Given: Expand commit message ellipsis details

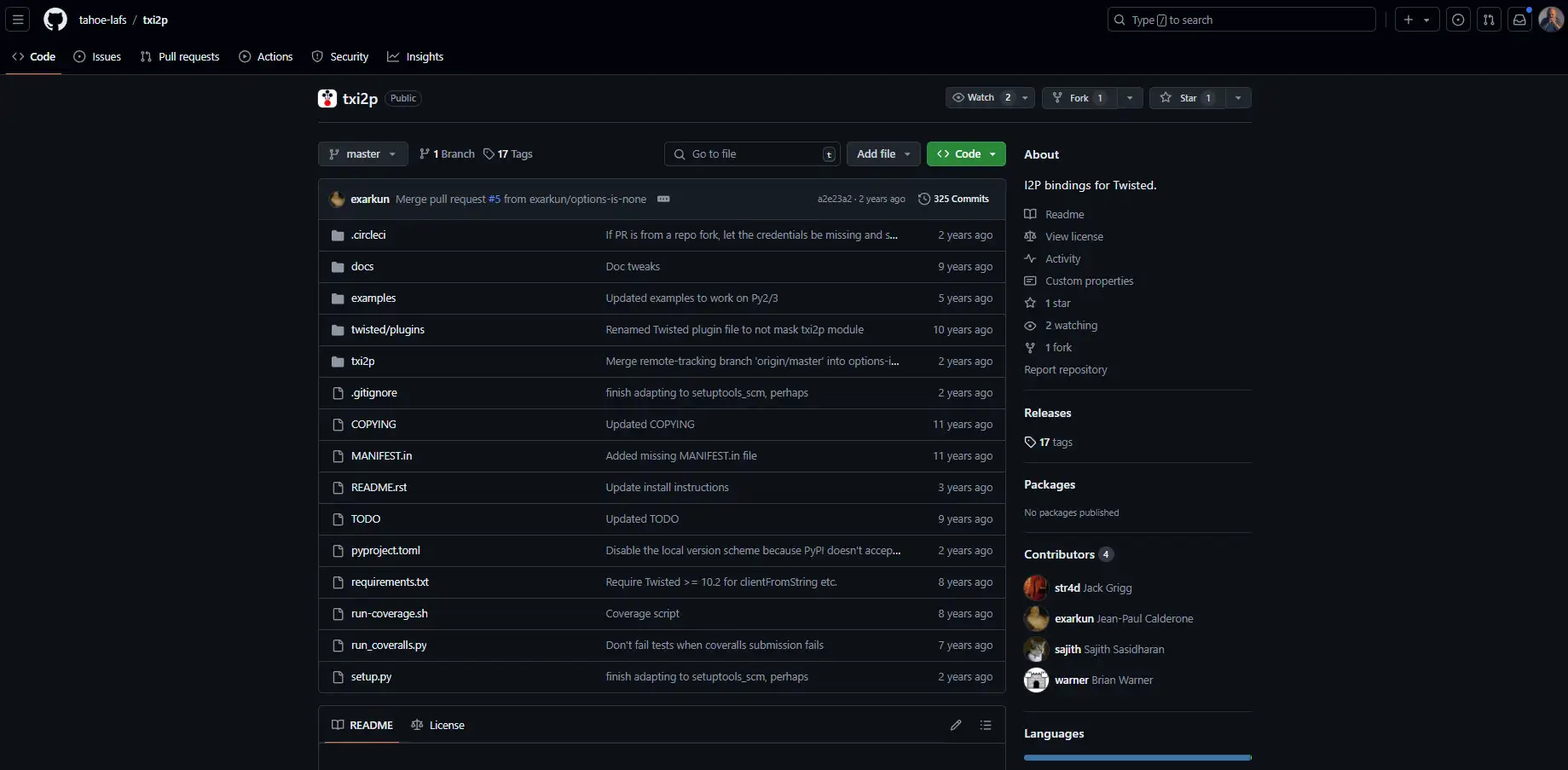Looking at the screenshot, I should 663,200.
